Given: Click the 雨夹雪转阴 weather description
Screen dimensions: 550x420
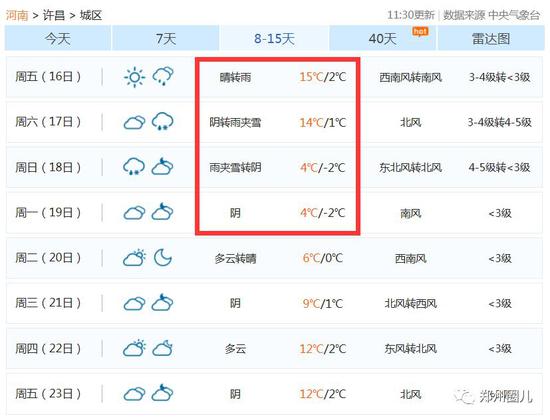Looking at the screenshot, I should point(235,167).
